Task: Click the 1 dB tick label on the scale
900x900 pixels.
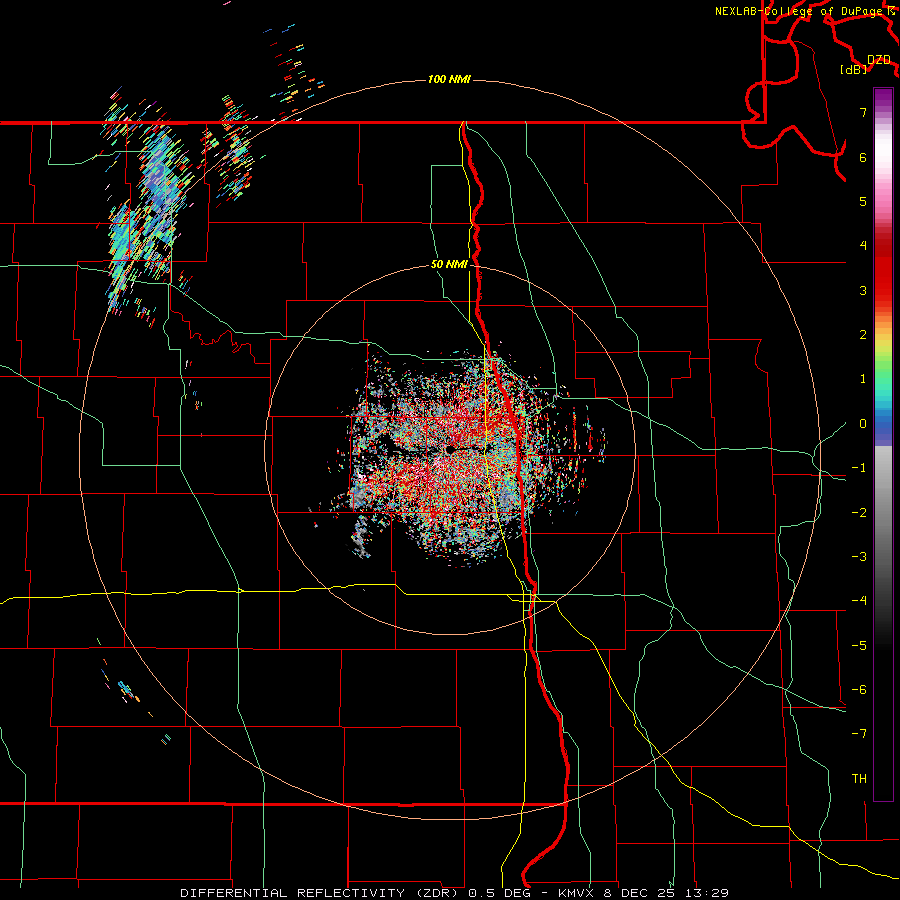Action: click(863, 379)
